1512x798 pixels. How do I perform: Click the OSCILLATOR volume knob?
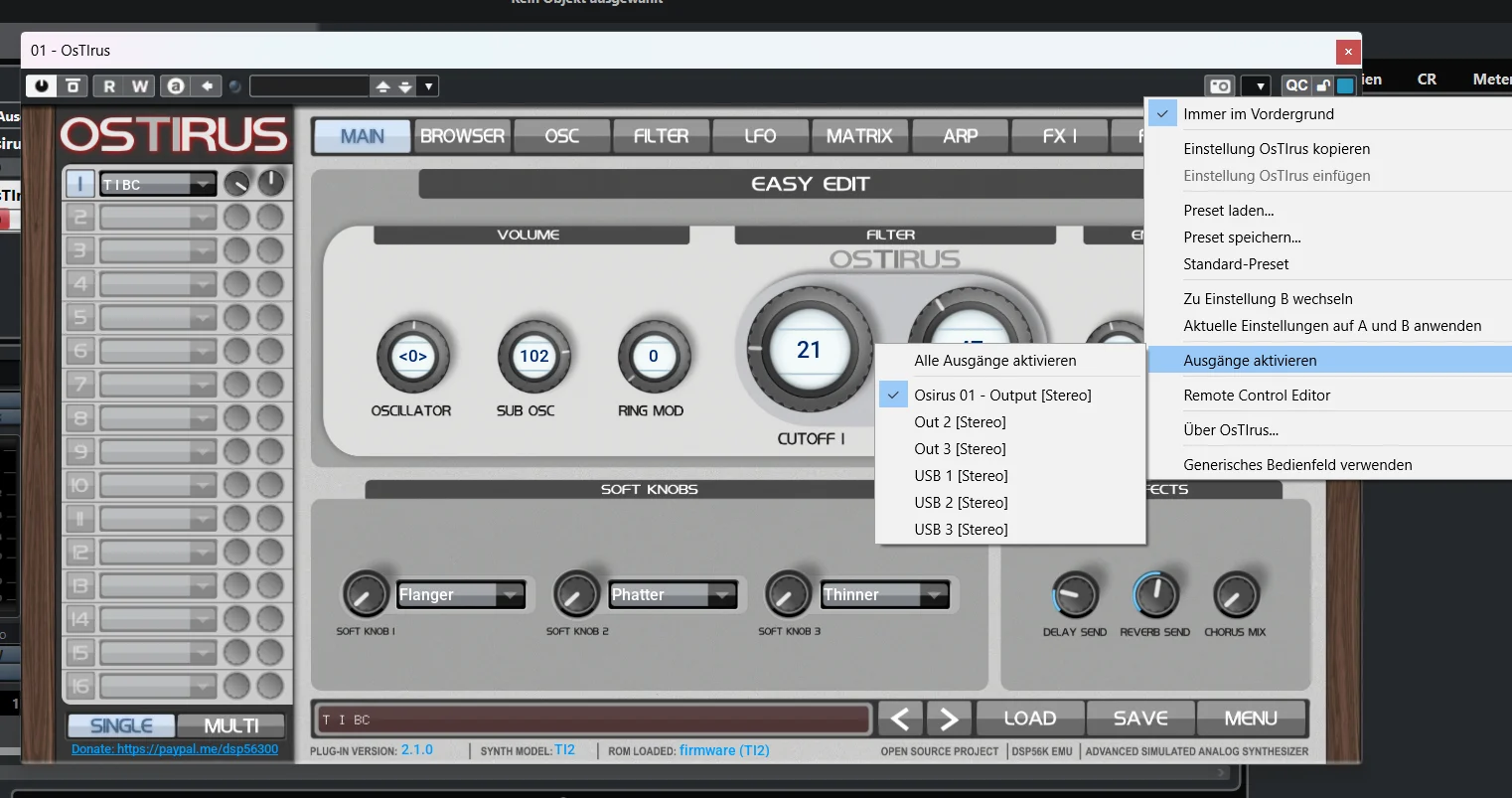(x=412, y=356)
